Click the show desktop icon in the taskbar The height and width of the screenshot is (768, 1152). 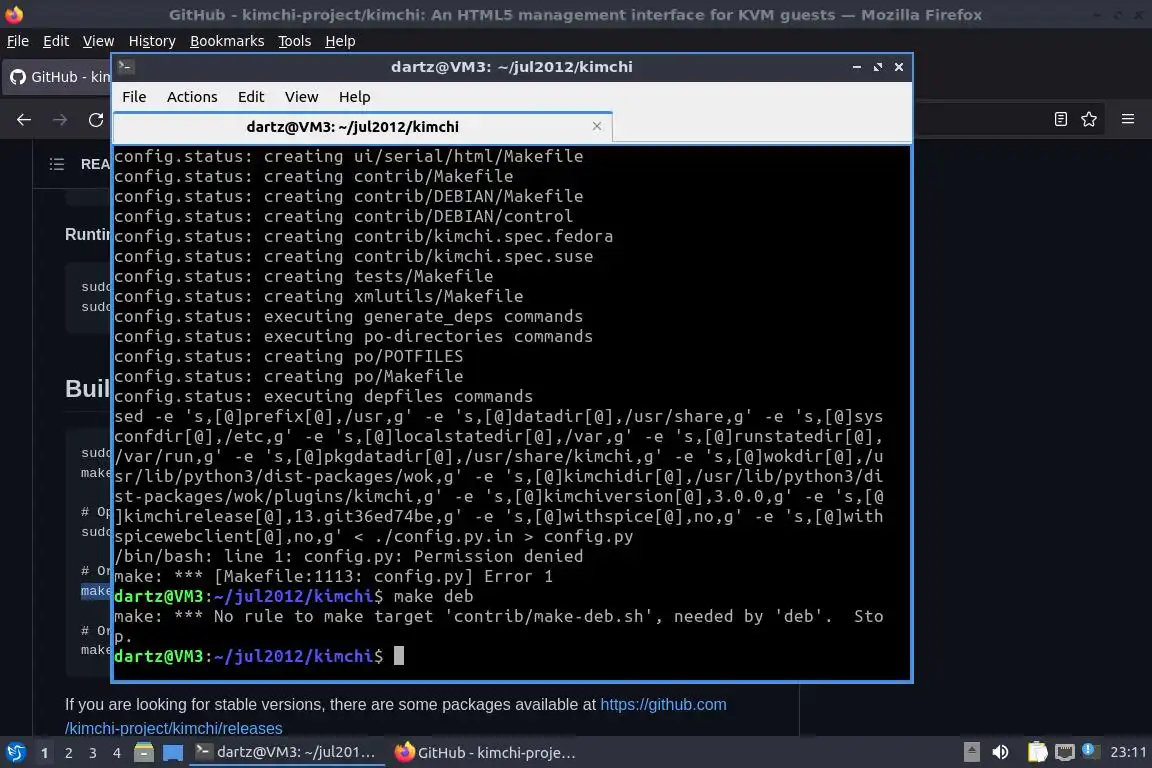[x=173, y=752]
